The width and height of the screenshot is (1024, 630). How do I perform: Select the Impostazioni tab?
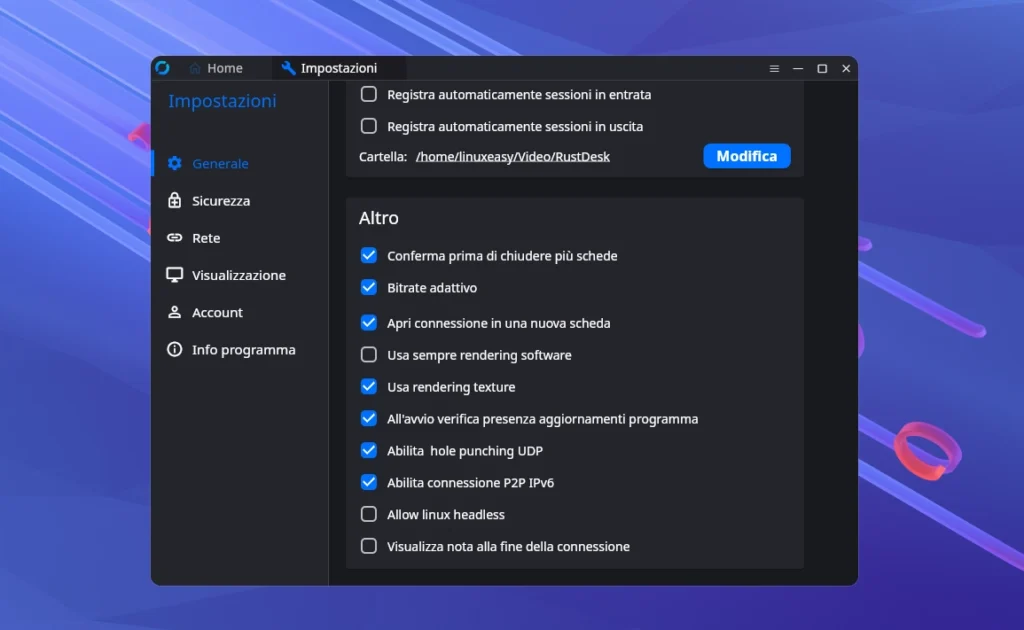338,68
